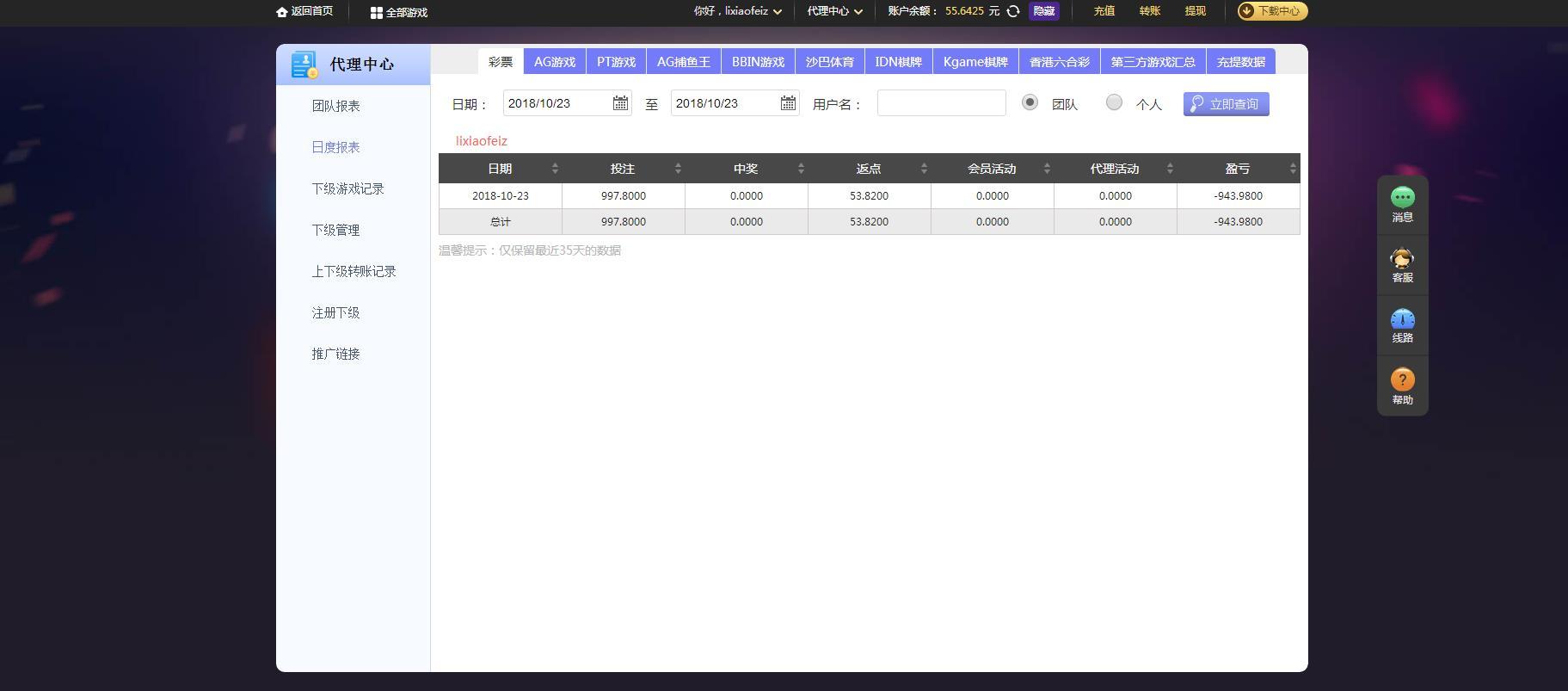Switch to the IDN棋牌 tab
1568x691 pixels.
[898, 61]
